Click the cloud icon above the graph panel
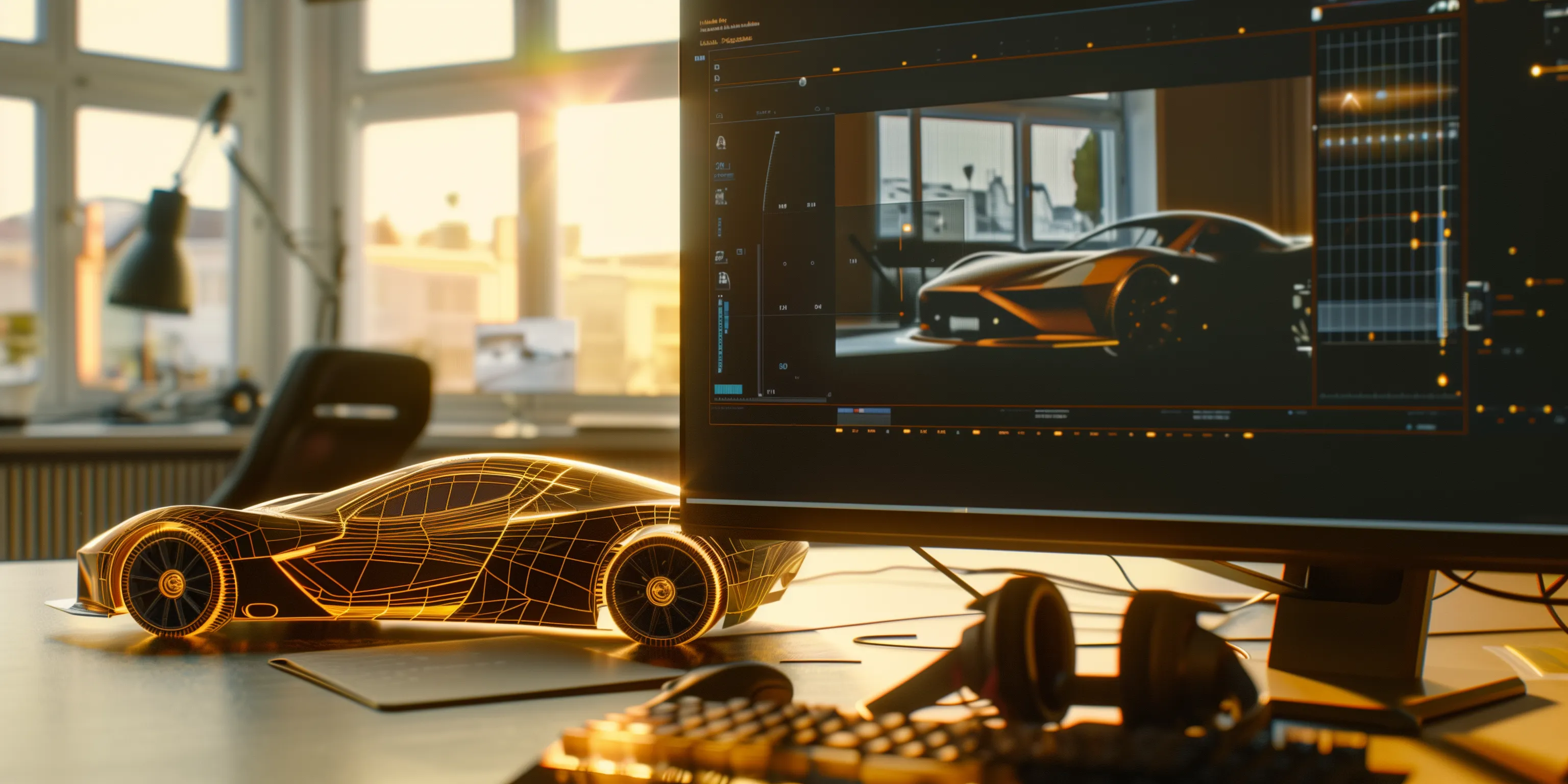 pyautogui.click(x=818, y=109)
